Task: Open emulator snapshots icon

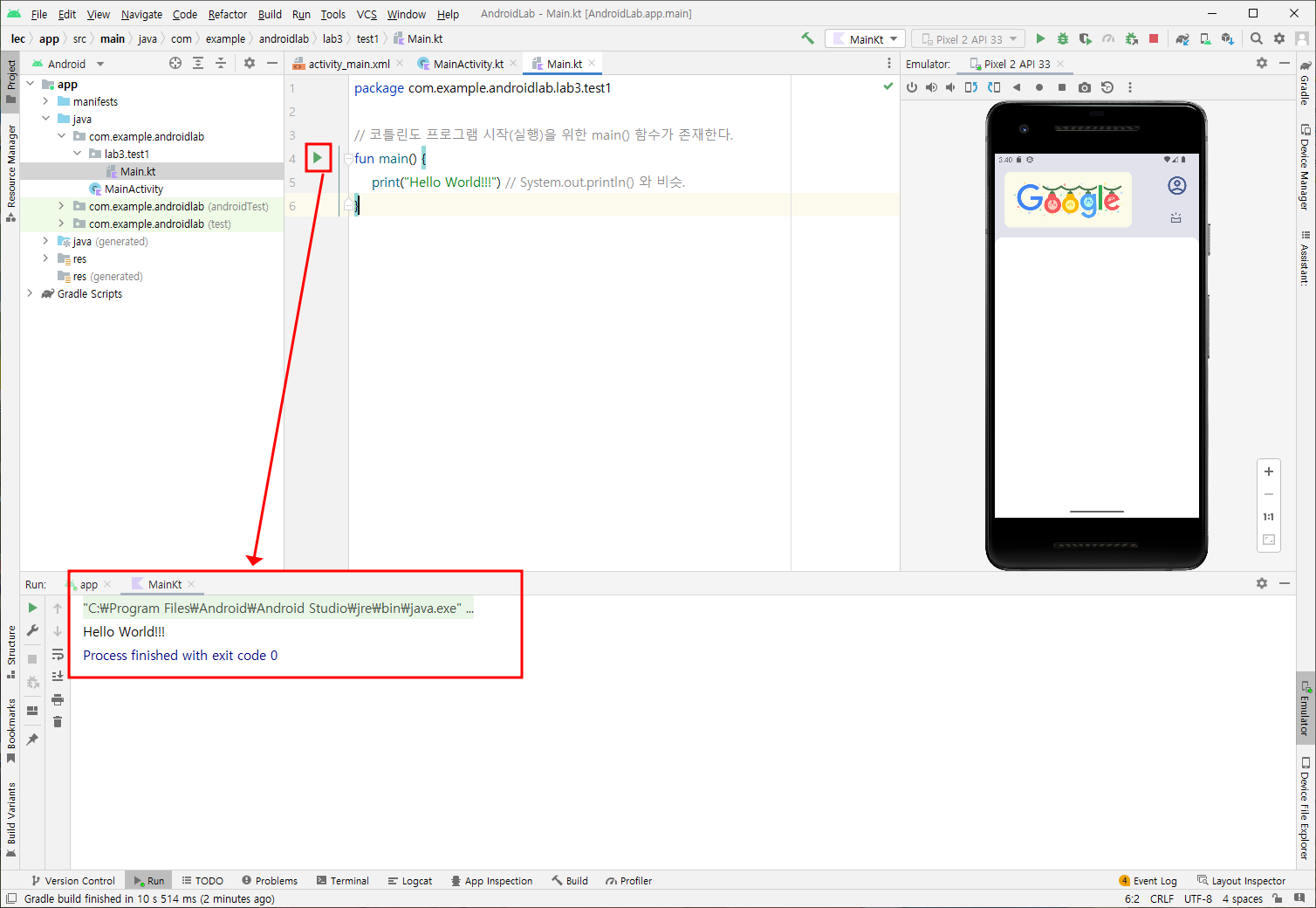Action: [x=1107, y=87]
